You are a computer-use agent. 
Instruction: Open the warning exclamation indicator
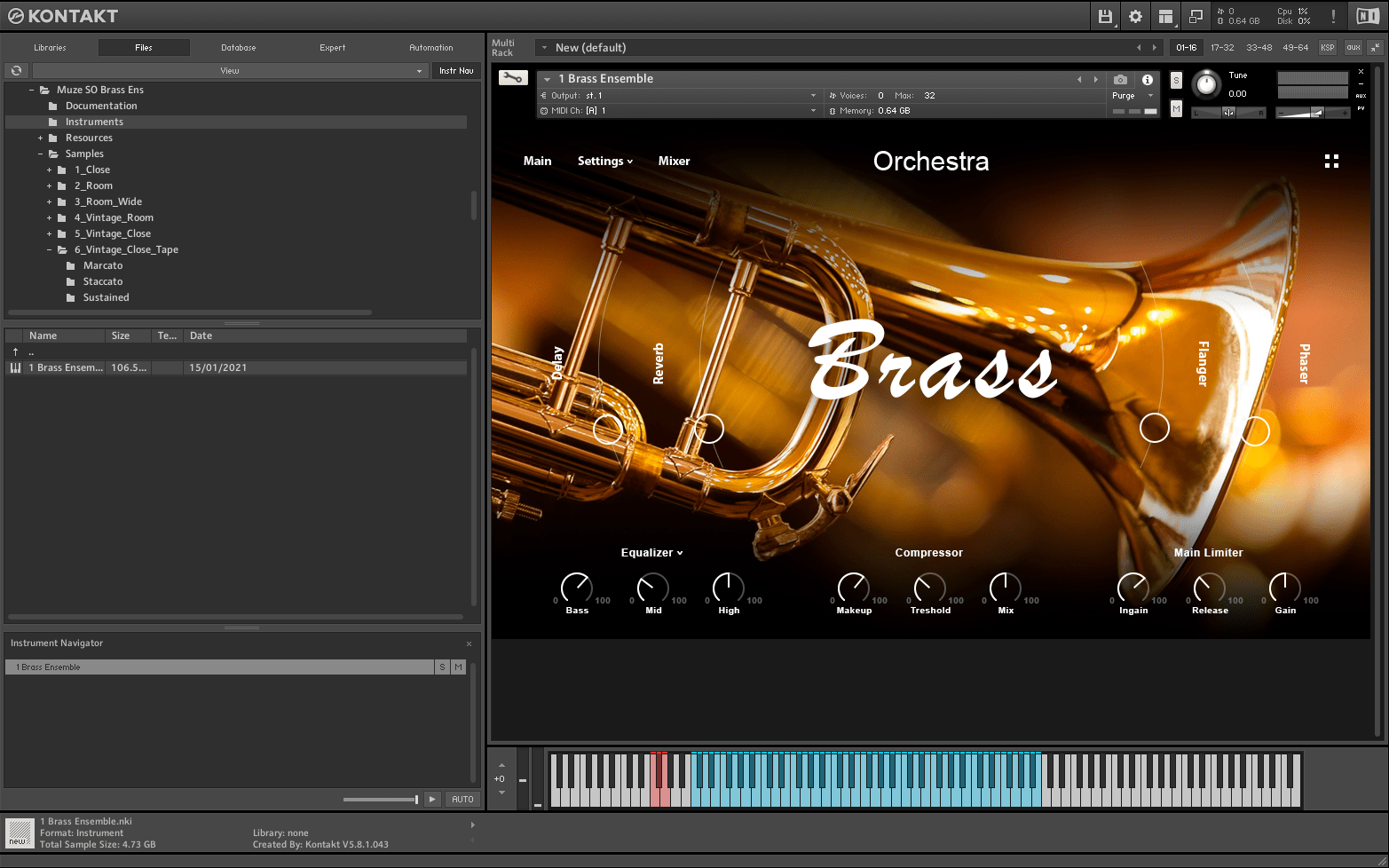click(1333, 16)
